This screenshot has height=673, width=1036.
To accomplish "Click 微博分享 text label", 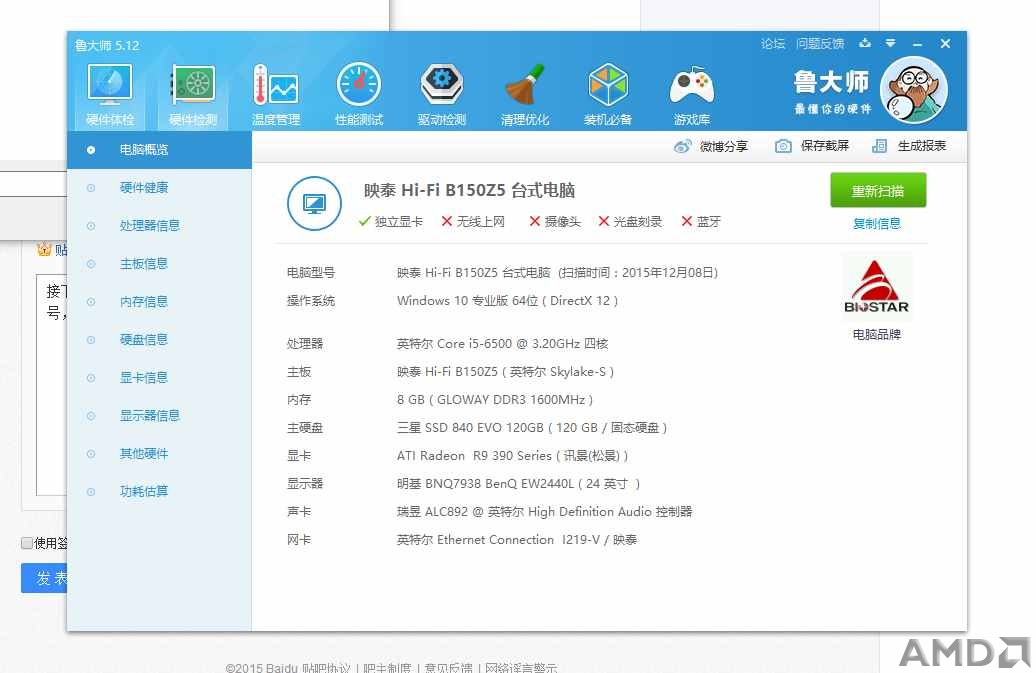I will pyautogui.click(x=723, y=146).
